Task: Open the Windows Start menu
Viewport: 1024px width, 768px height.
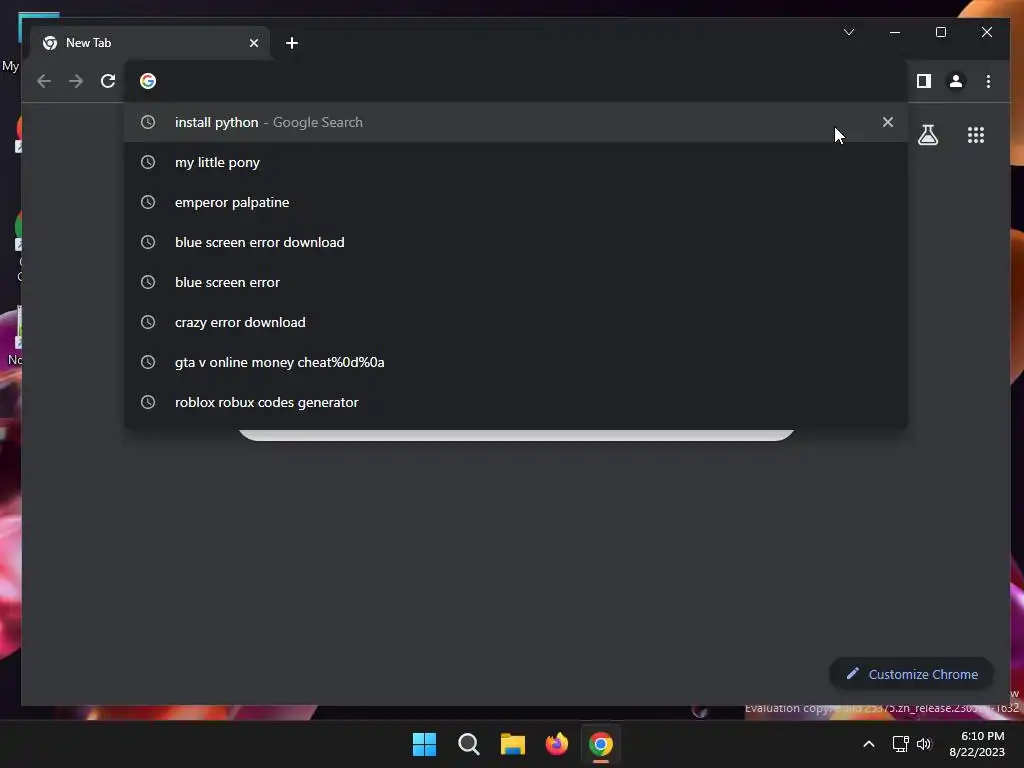Action: coord(424,744)
